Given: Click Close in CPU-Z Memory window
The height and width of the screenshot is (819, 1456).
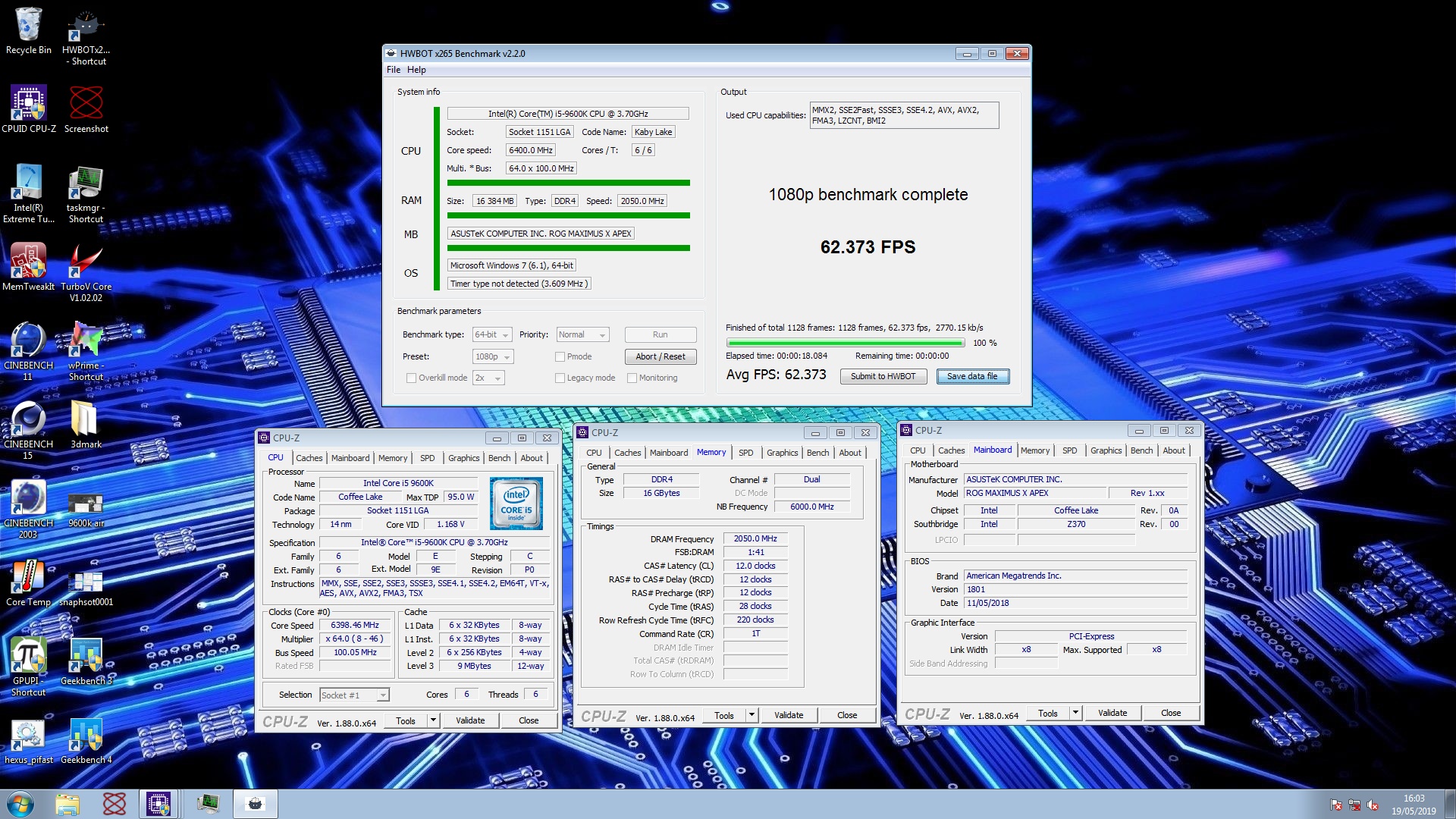Looking at the screenshot, I should 847,715.
